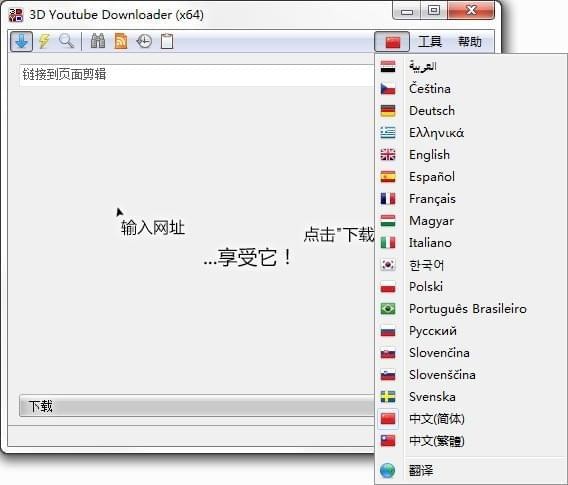The height and width of the screenshot is (485, 568).
Task: Switch interface to English
Action: [x=471, y=155]
